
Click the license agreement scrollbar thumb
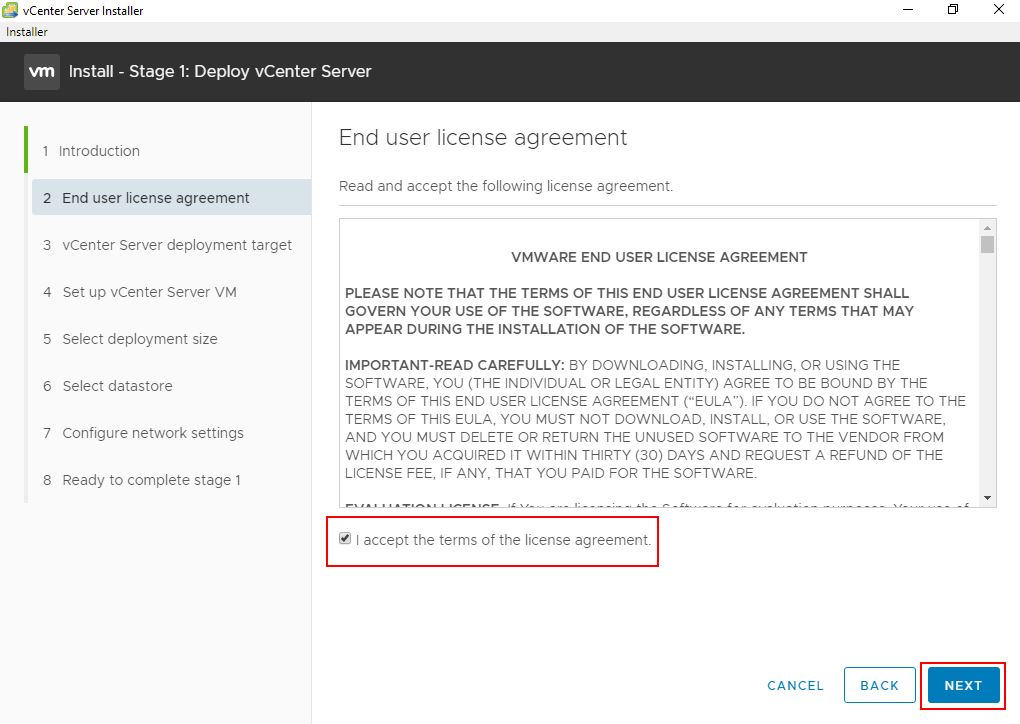[x=987, y=245]
